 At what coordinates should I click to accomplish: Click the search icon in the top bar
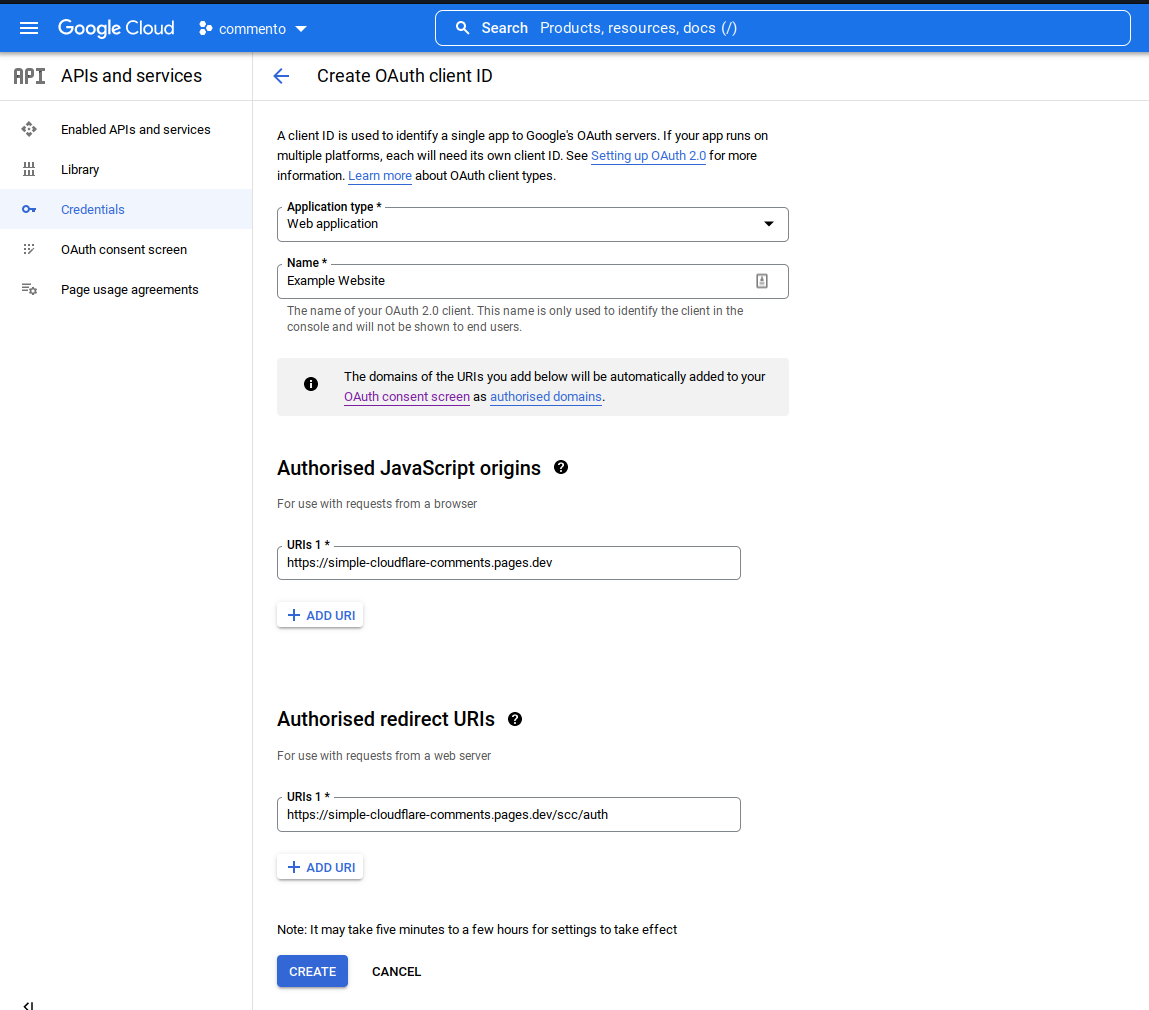pos(462,27)
